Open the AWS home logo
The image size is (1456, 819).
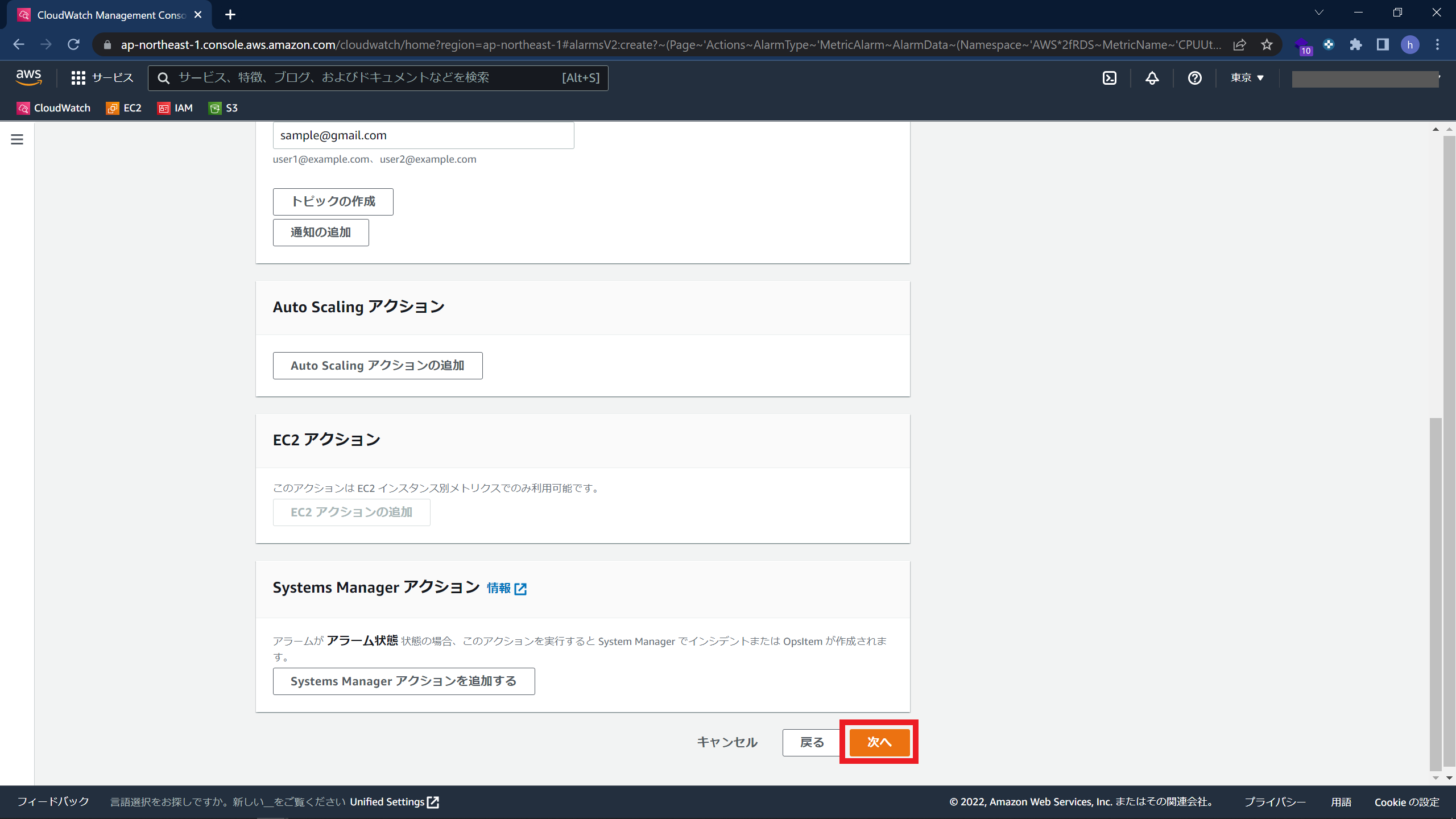tap(28, 77)
